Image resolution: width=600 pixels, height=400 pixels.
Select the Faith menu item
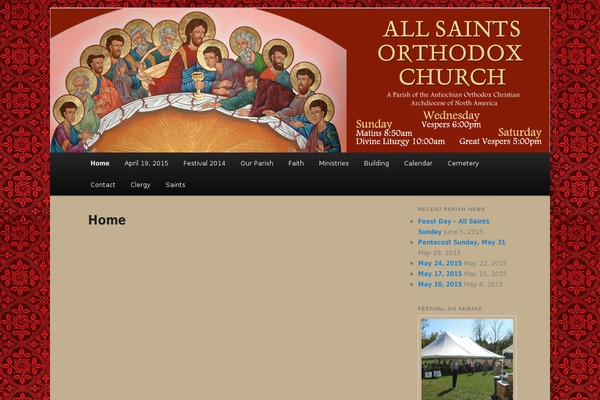[x=296, y=163]
